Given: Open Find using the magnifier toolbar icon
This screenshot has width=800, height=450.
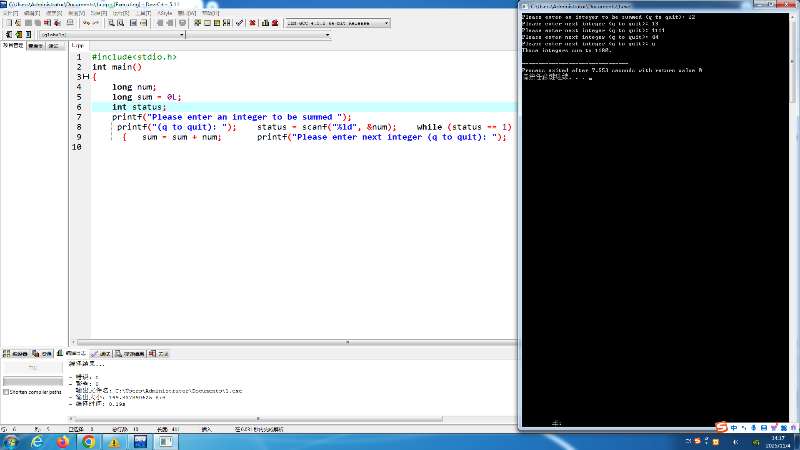Looking at the screenshot, I should pyautogui.click(x=111, y=23).
